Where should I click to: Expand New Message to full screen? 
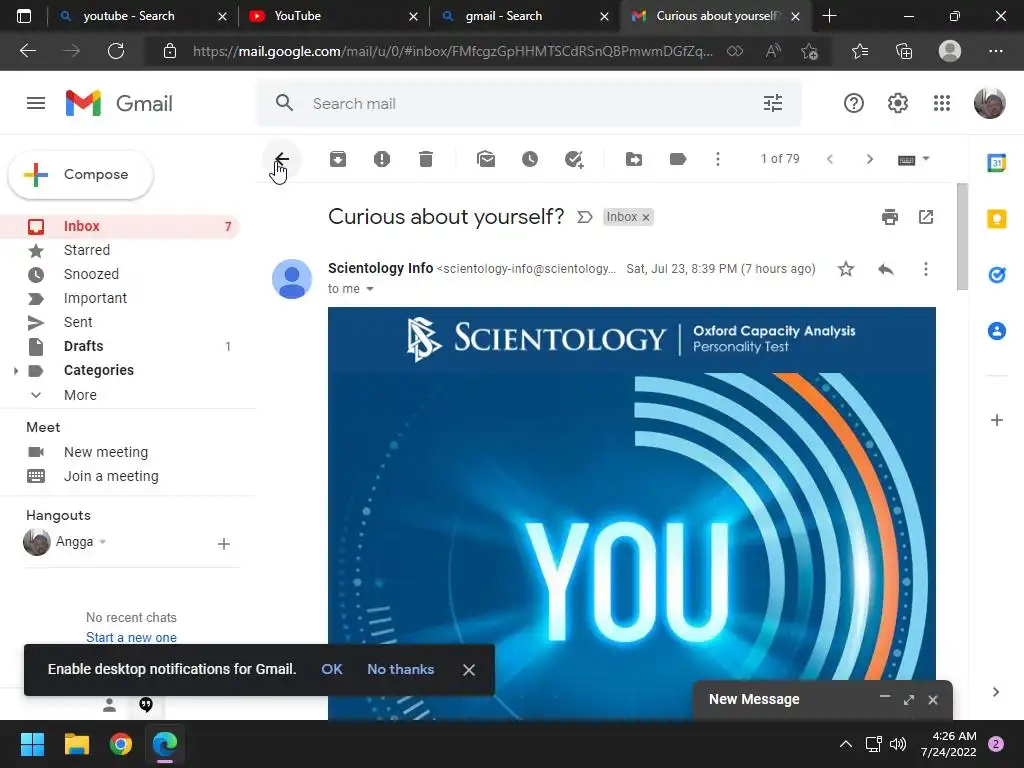click(909, 700)
